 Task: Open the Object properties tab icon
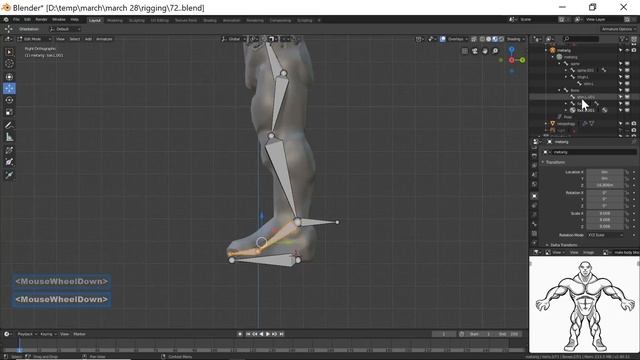tap(534, 196)
